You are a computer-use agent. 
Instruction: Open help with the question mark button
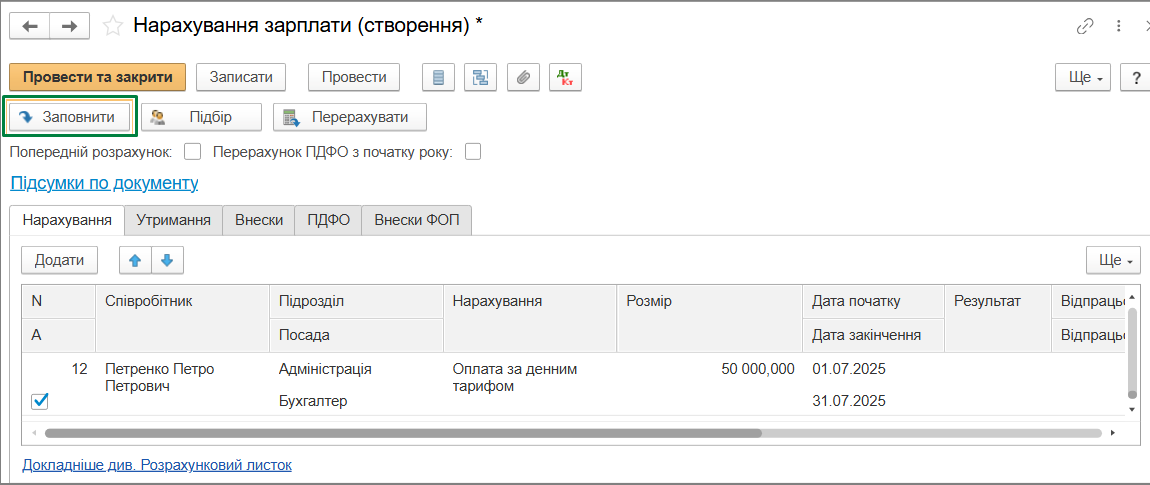(x=1136, y=77)
